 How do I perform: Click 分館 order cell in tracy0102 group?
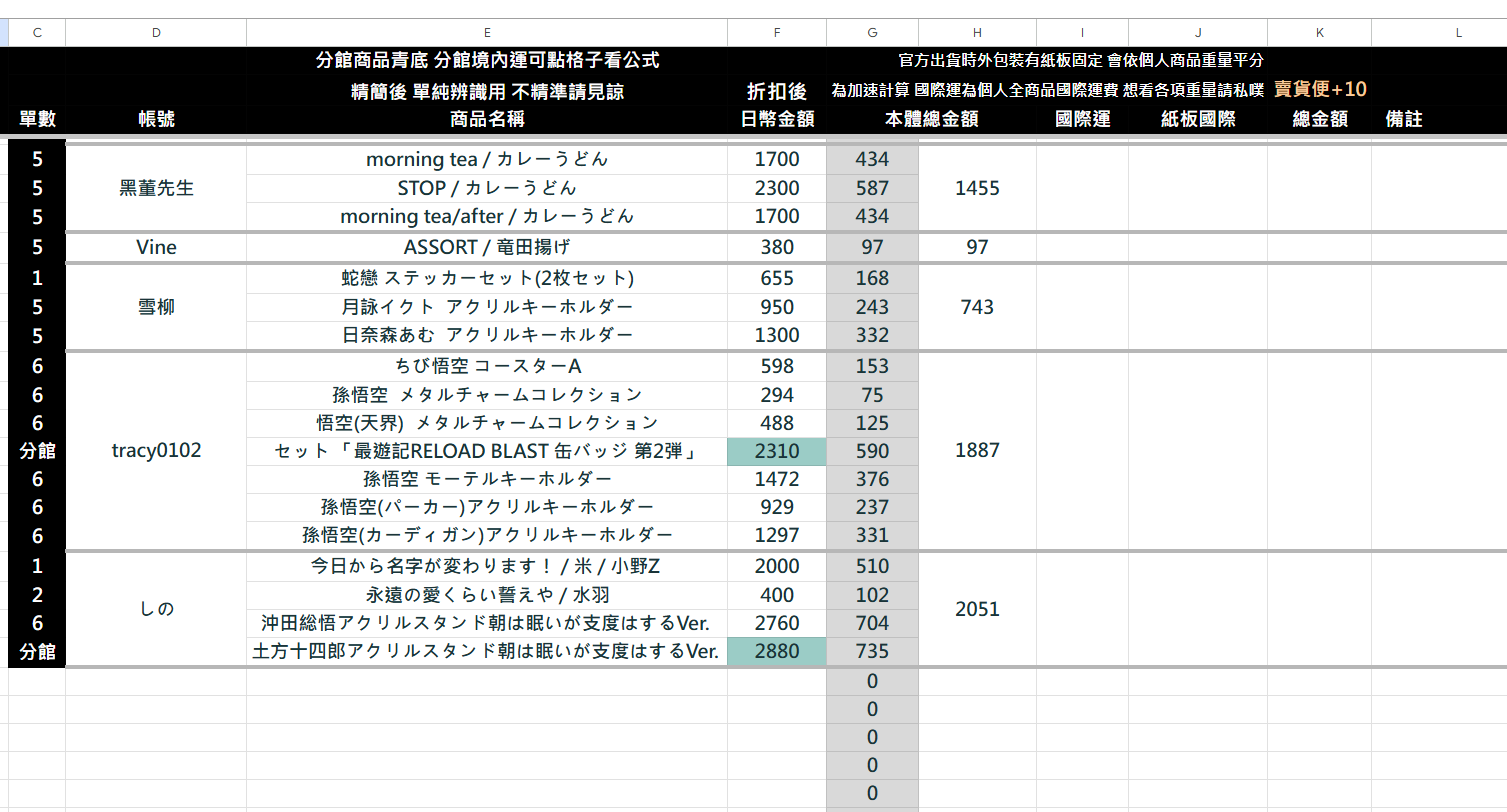tap(37, 451)
